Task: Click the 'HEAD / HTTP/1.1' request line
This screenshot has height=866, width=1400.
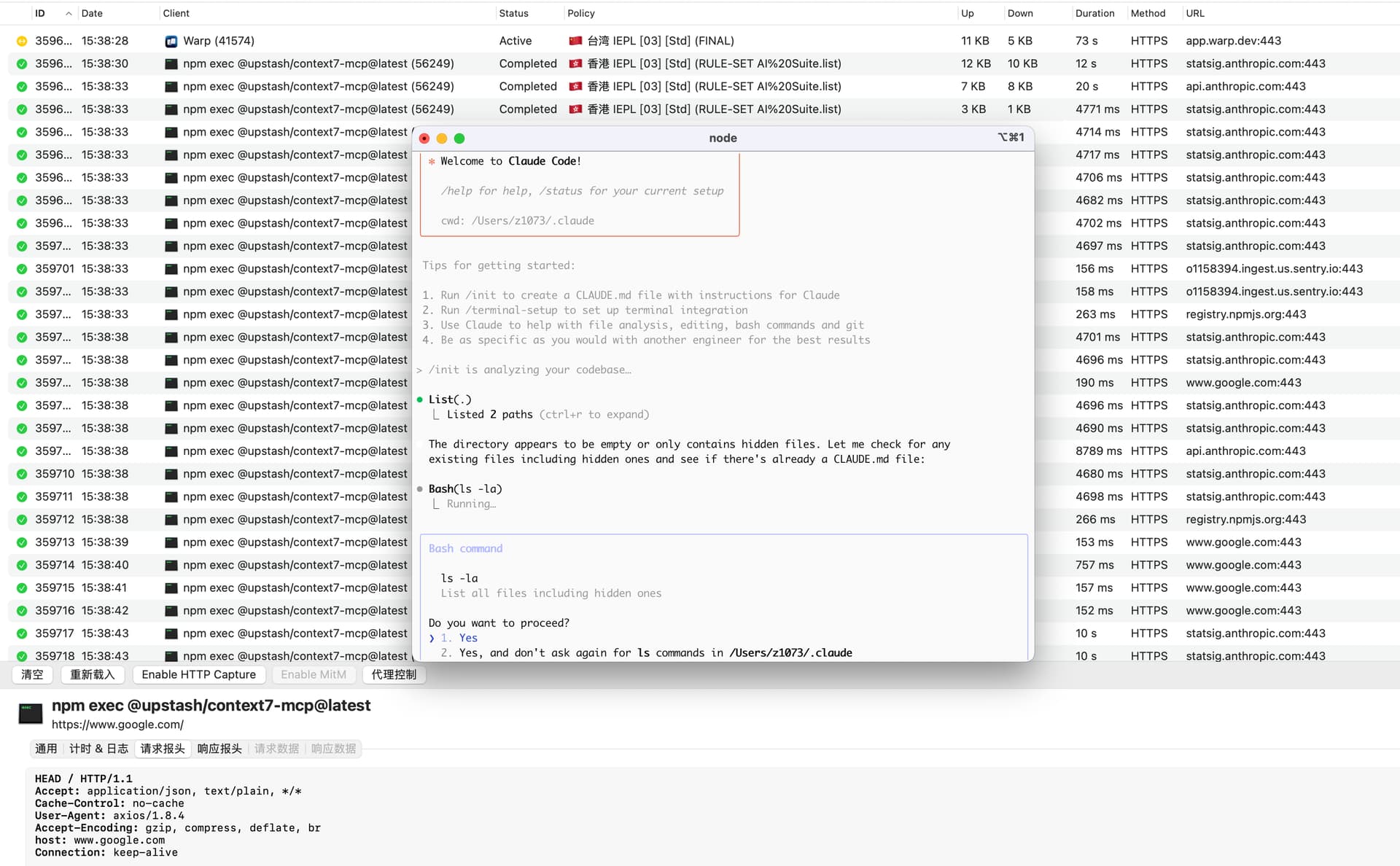Action: point(84,779)
